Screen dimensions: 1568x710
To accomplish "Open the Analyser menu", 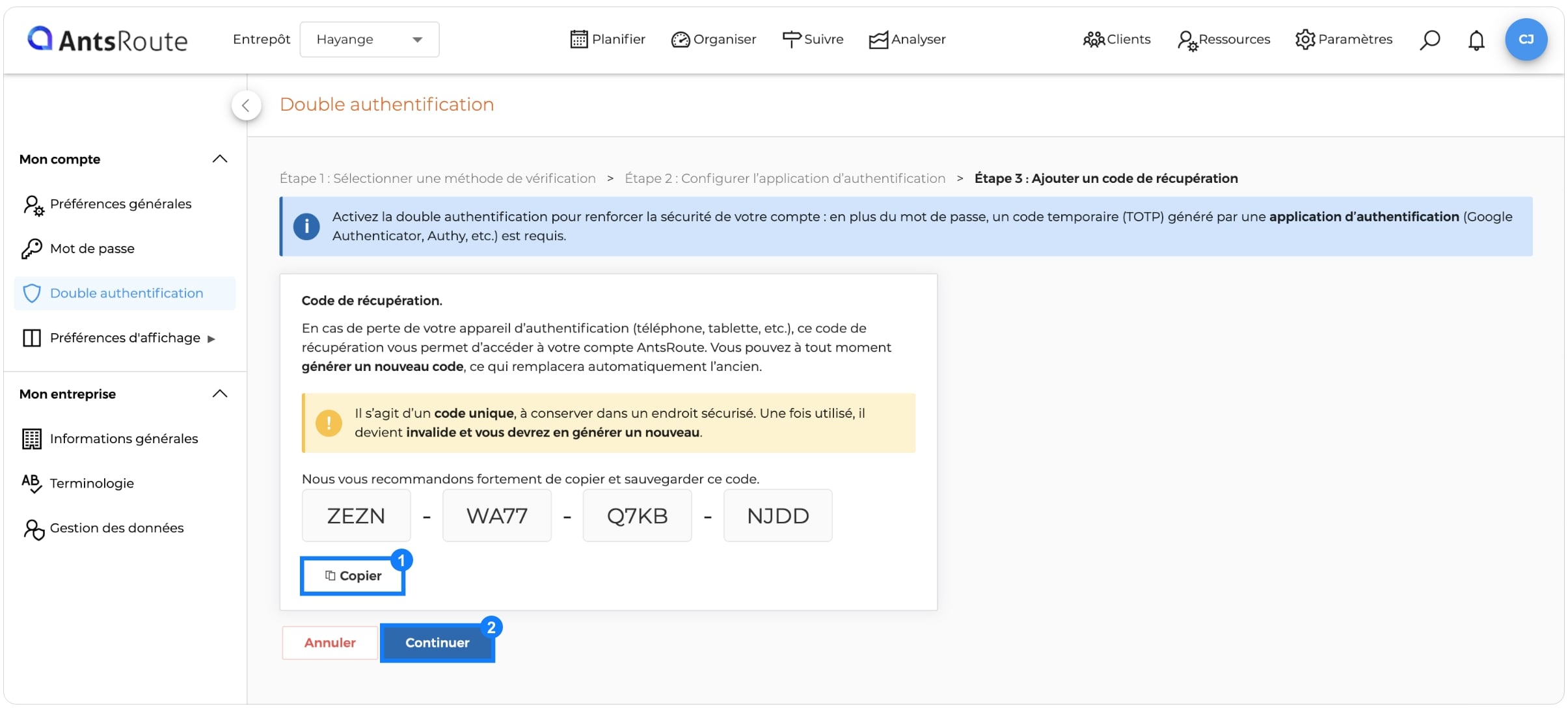I will click(x=907, y=40).
